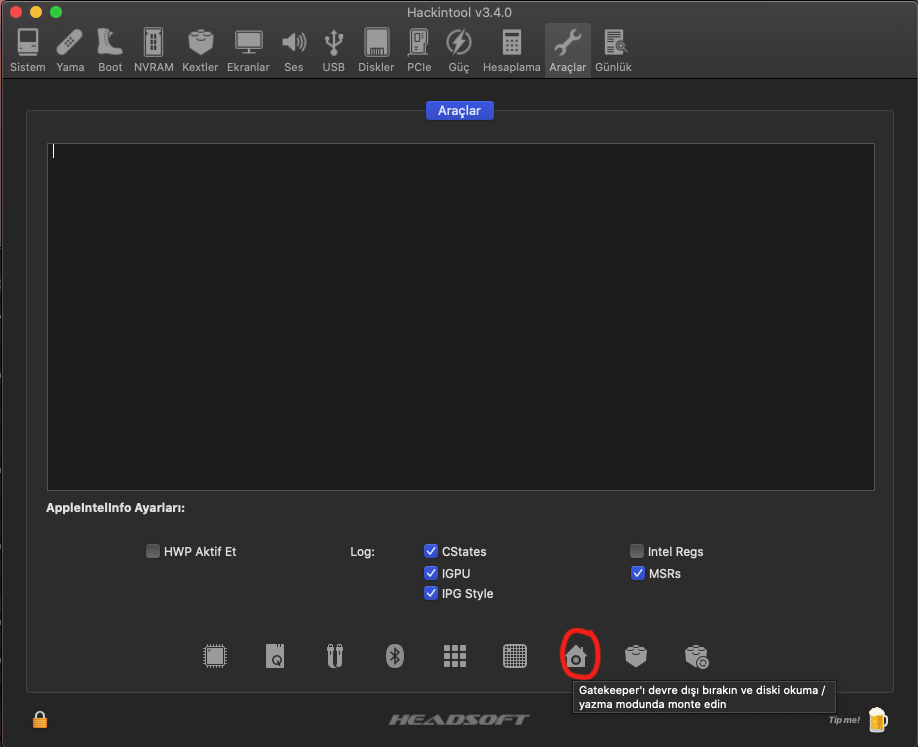Open the Günlük log tab

(x=613, y=50)
